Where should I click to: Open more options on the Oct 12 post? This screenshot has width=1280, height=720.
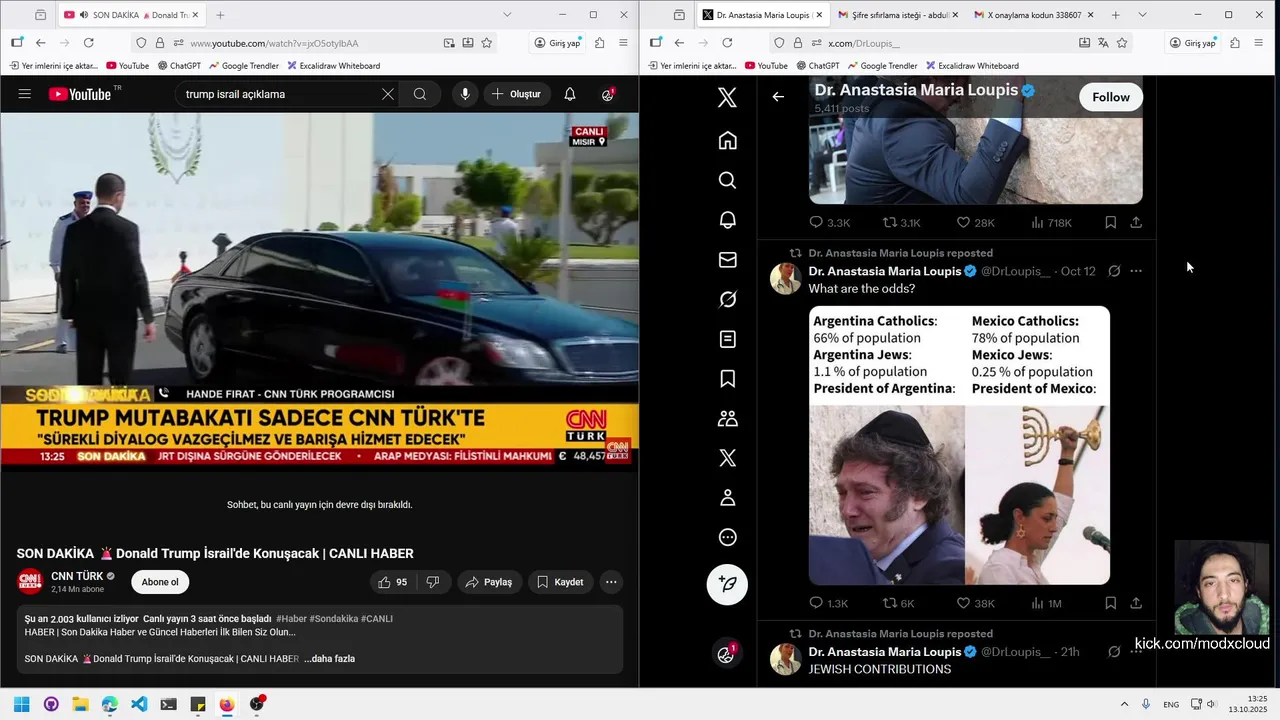(x=1136, y=271)
